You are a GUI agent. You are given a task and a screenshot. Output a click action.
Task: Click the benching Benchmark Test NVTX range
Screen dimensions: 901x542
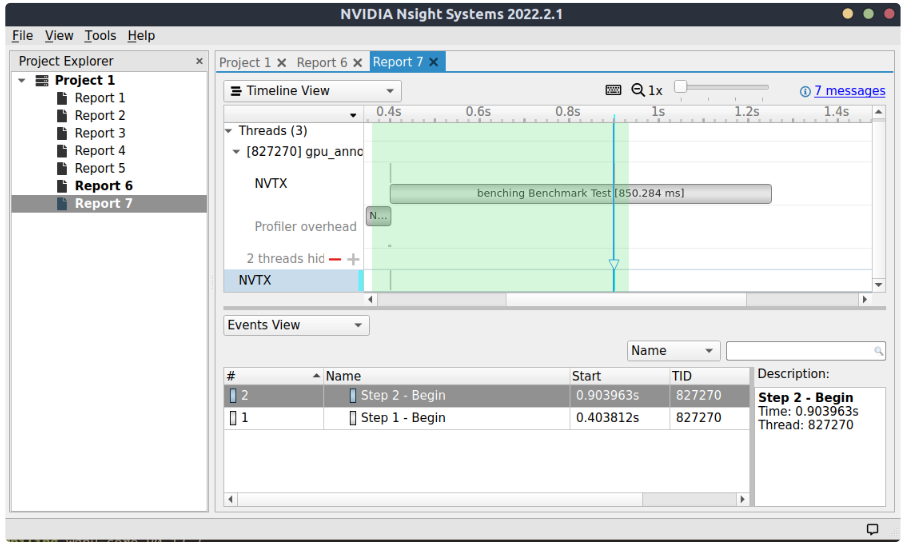tap(580, 194)
